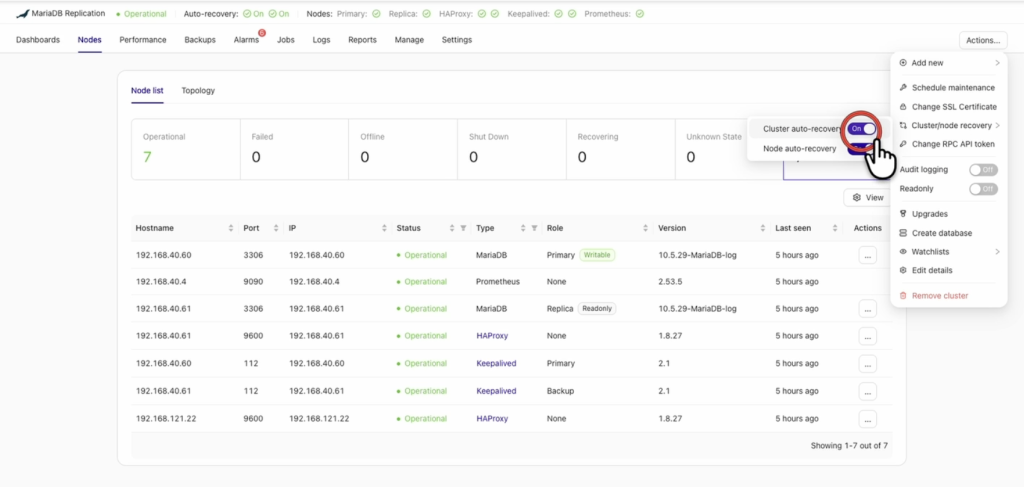Switch to the Topology tab

coord(198,91)
